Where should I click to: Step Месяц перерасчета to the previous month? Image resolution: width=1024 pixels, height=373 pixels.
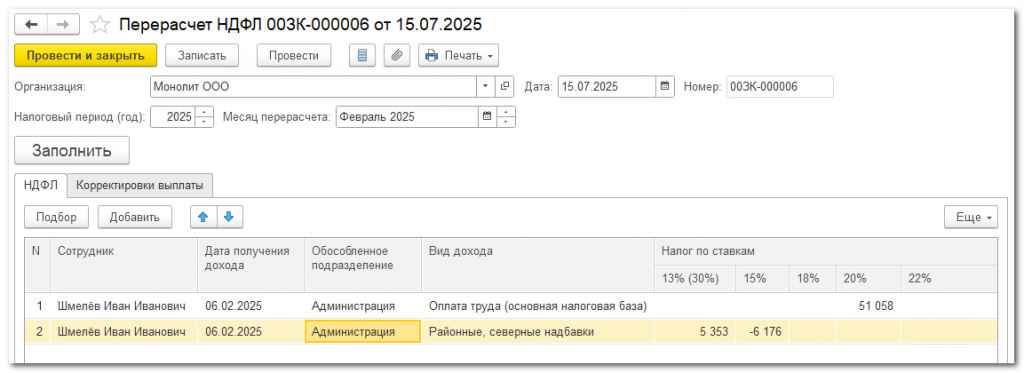506,122
